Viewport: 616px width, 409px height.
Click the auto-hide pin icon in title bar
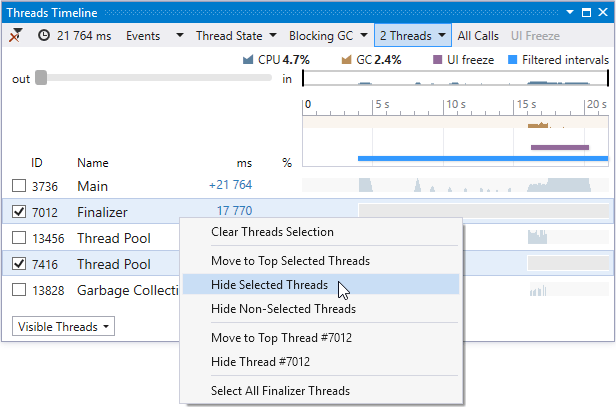point(587,12)
